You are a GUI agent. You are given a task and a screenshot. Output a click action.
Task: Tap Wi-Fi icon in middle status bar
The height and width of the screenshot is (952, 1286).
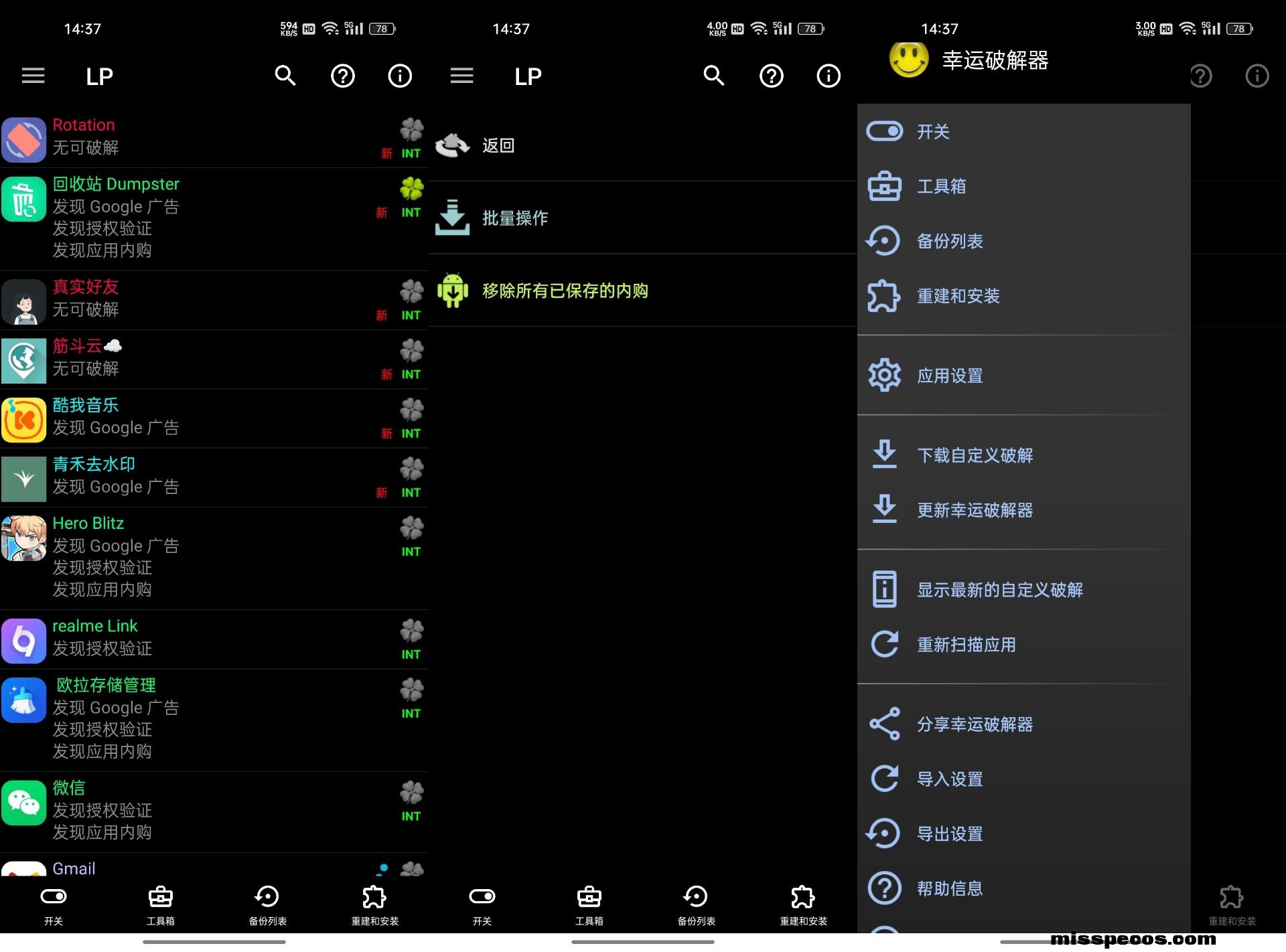(x=758, y=28)
